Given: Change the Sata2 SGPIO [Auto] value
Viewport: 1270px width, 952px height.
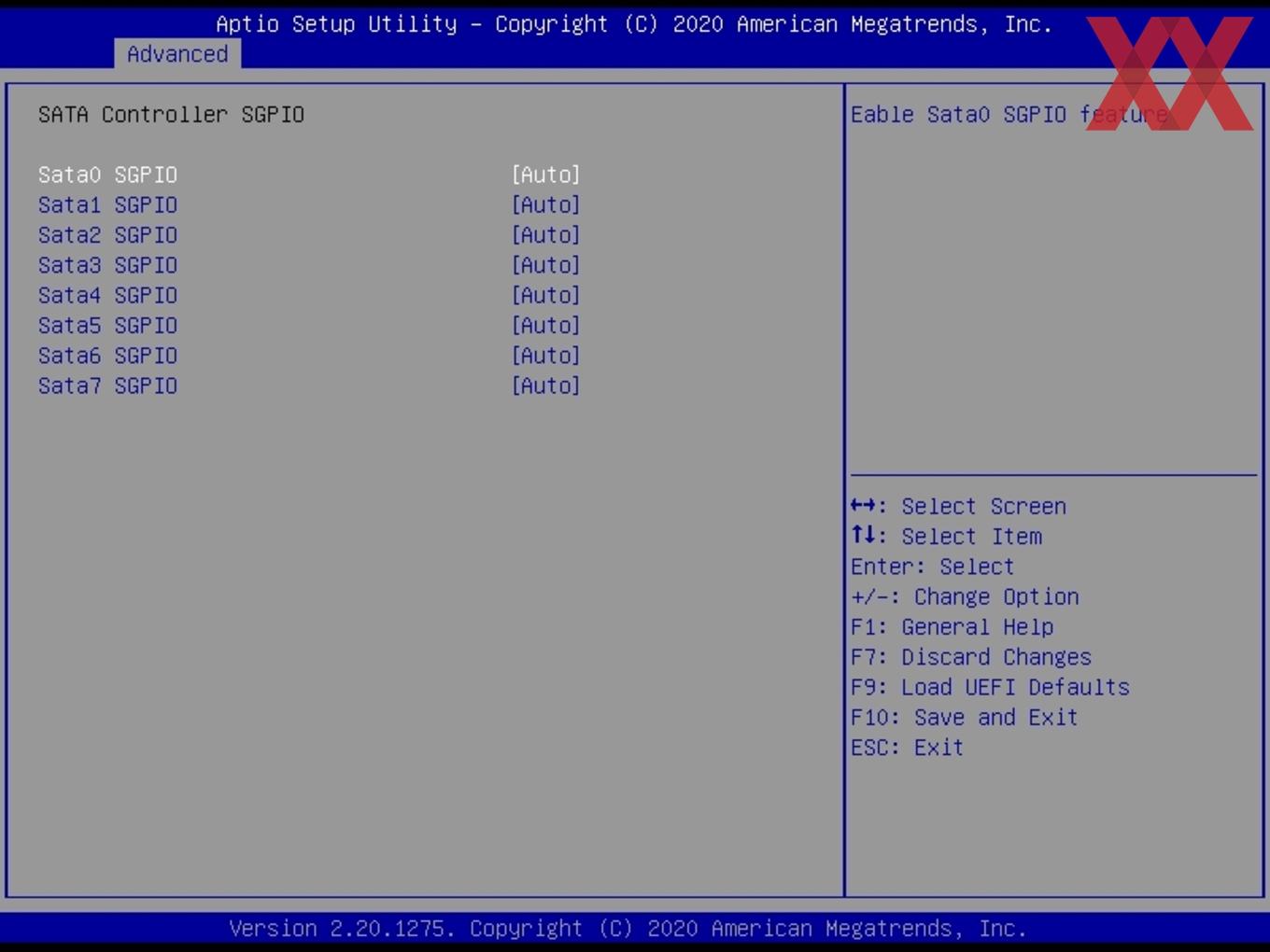Looking at the screenshot, I should [x=546, y=235].
